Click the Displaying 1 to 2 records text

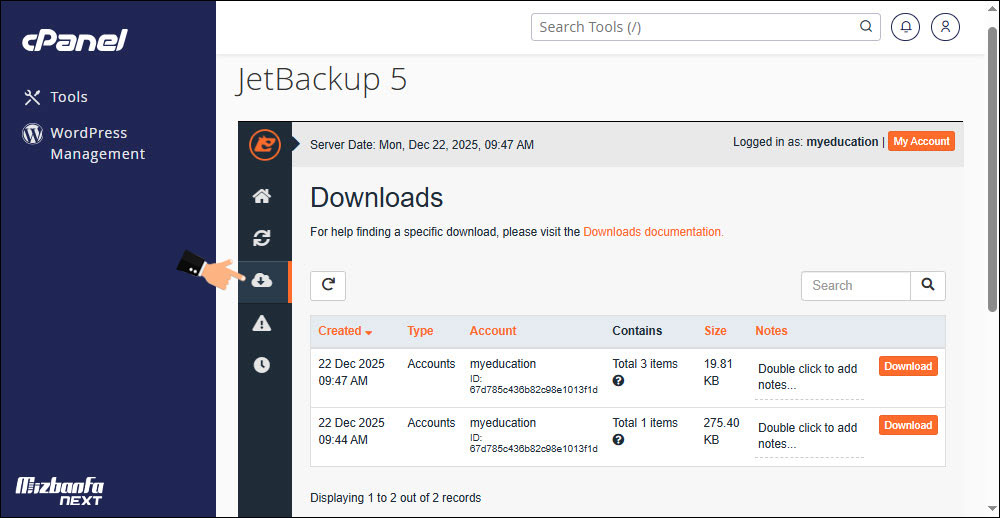(x=395, y=498)
